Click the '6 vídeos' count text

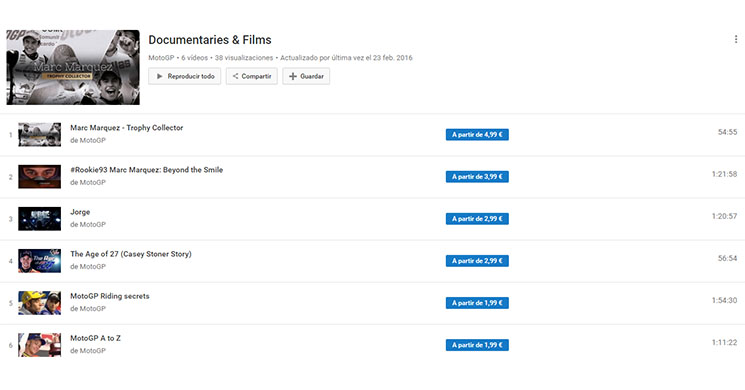point(195,58)
